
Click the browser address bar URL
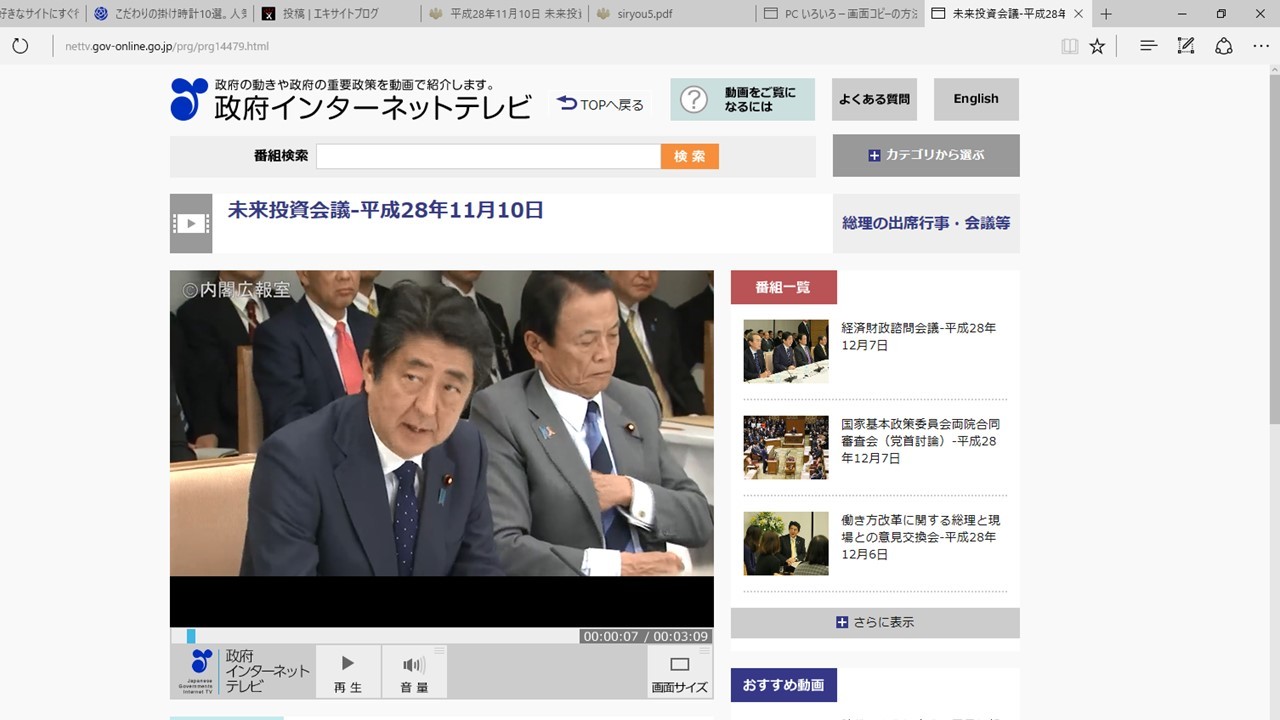[167, 46]
